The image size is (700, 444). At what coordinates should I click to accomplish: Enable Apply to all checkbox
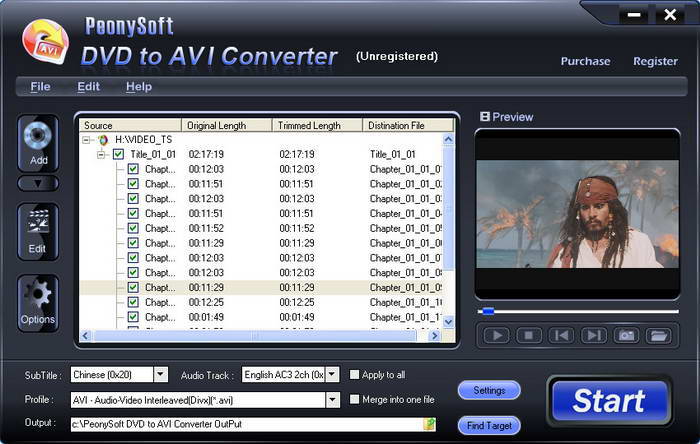click(354, 374)
